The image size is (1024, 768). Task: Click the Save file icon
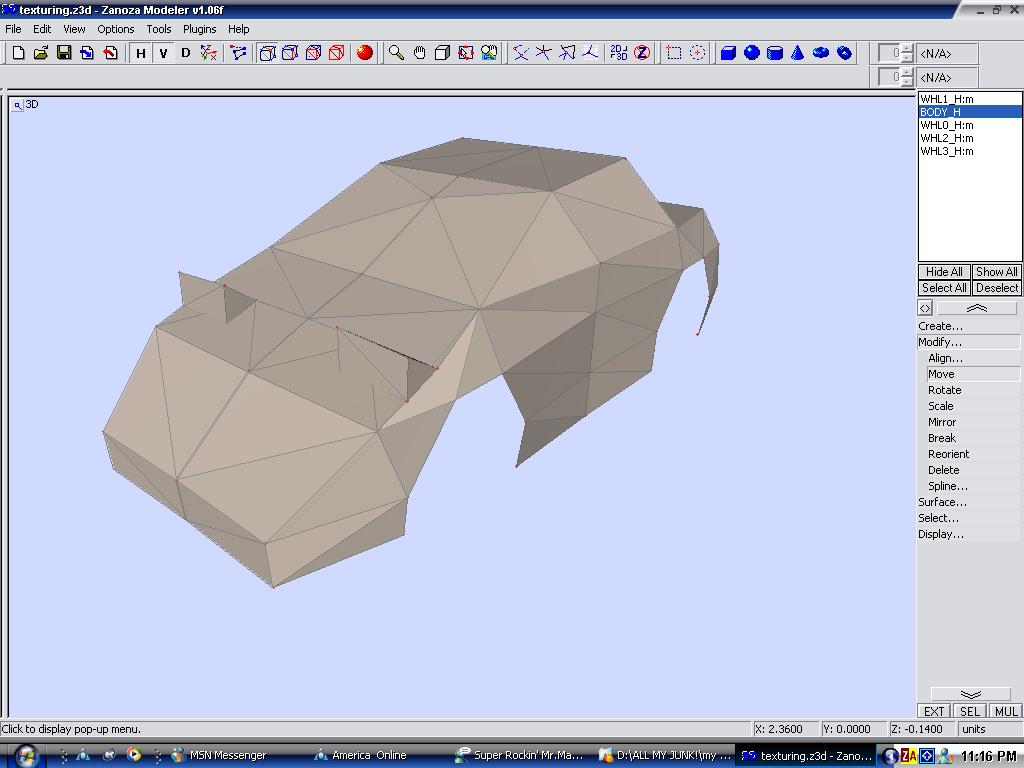[x=64, y=53]
